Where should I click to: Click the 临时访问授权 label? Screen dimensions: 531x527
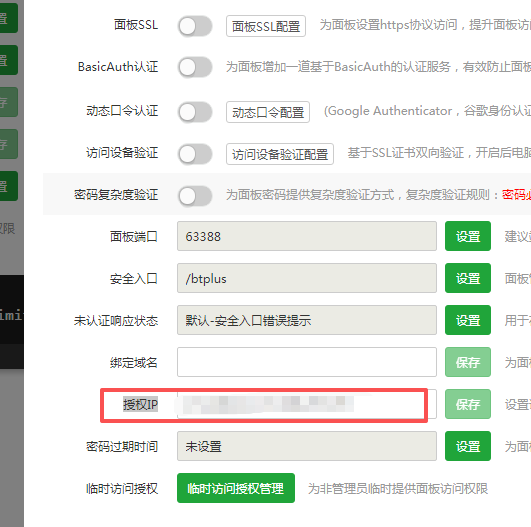click(122, 489)
